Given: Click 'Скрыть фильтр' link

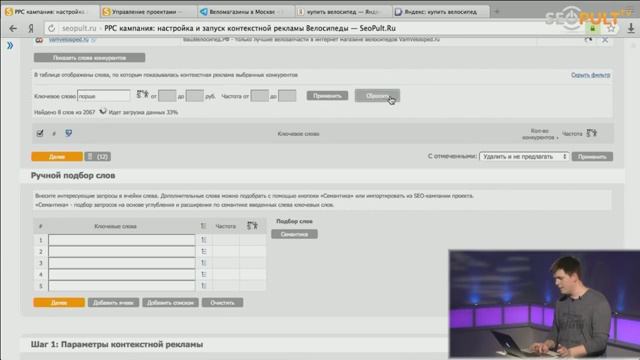Looking at the screenshot, I should tap(591, 75).
